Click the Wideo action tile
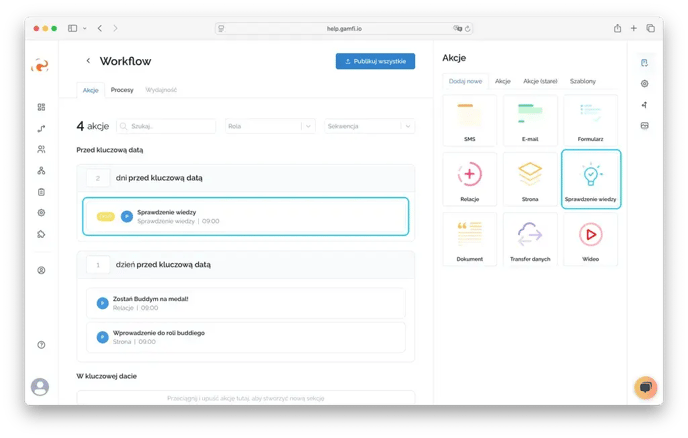 pyautogui.click(x=590, y=238)
